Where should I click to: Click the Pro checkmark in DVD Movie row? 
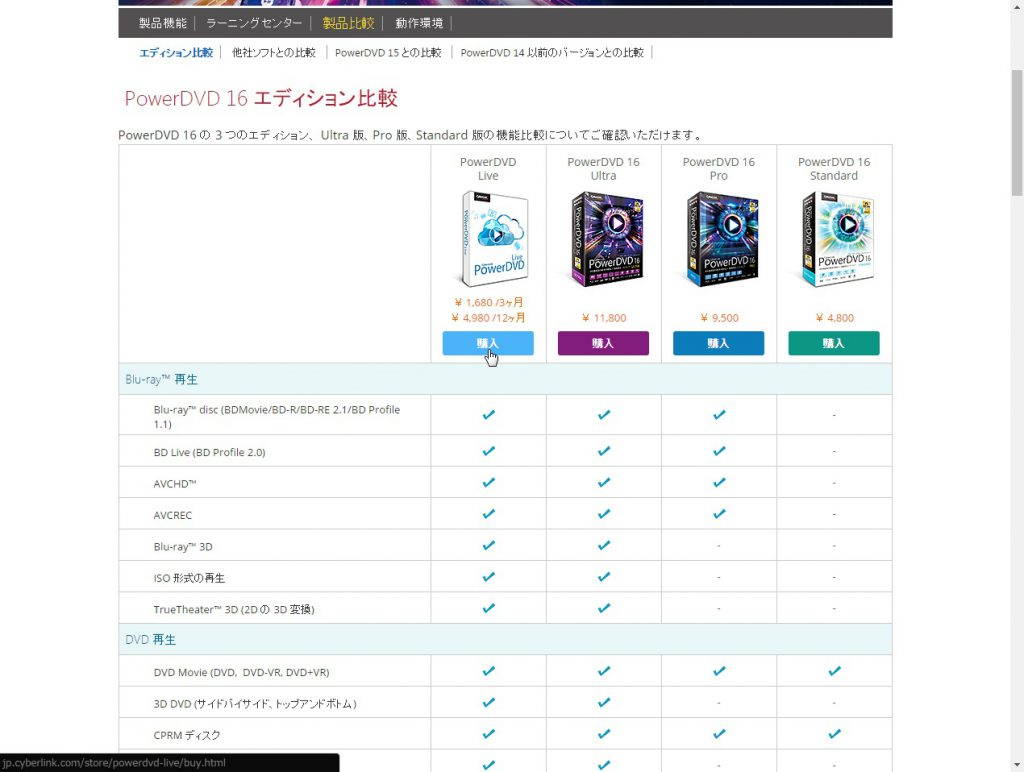(719, 671)
